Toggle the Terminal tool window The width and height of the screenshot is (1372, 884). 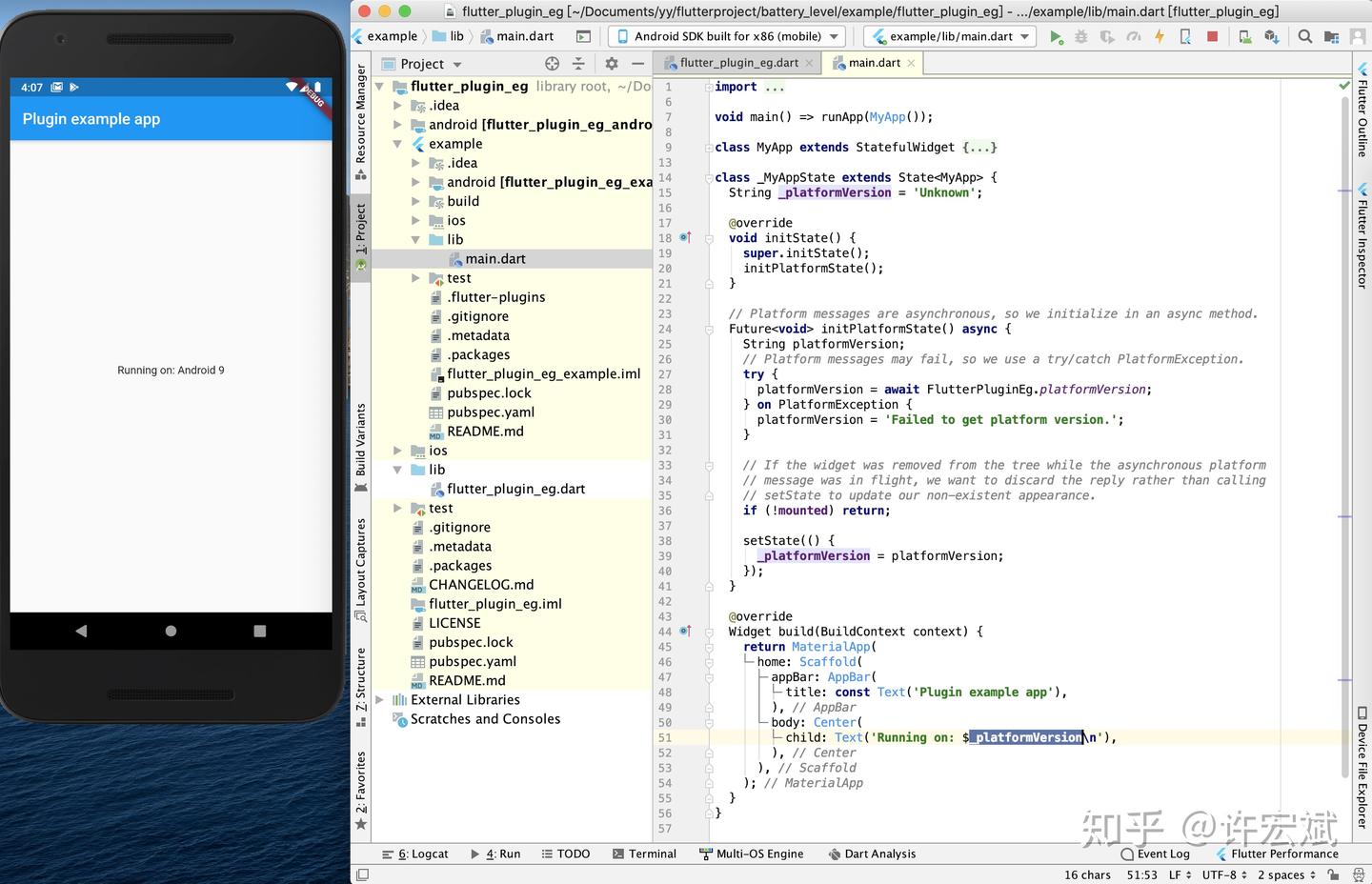pyautogui.click(x=652, y=854)
